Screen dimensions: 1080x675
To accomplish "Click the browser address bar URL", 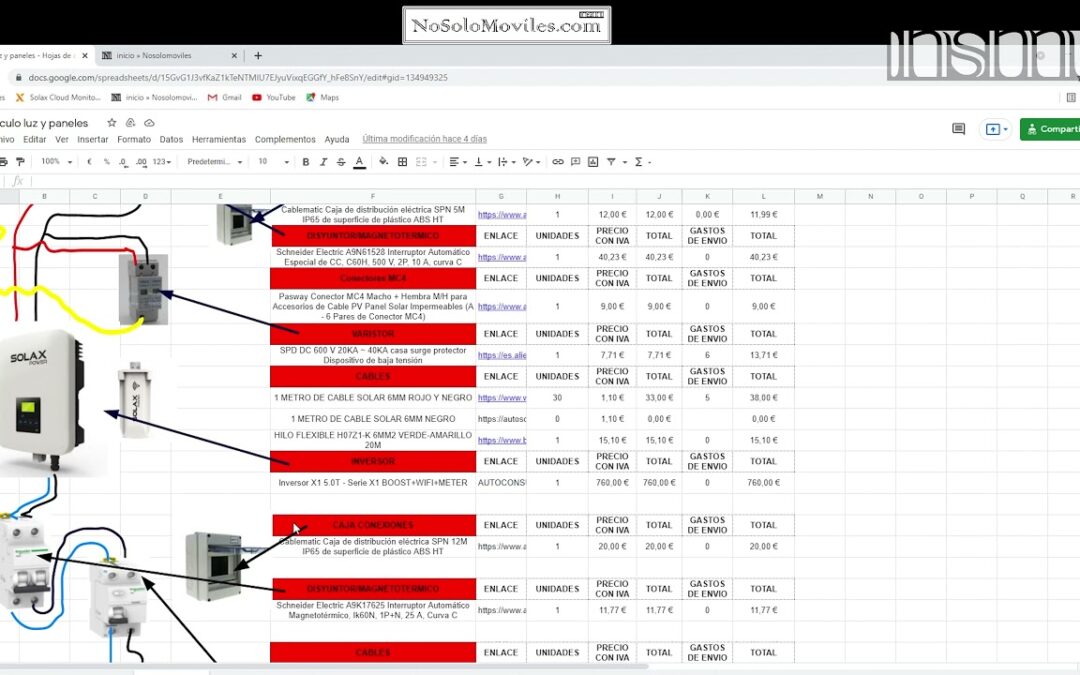I will [238, 78].
